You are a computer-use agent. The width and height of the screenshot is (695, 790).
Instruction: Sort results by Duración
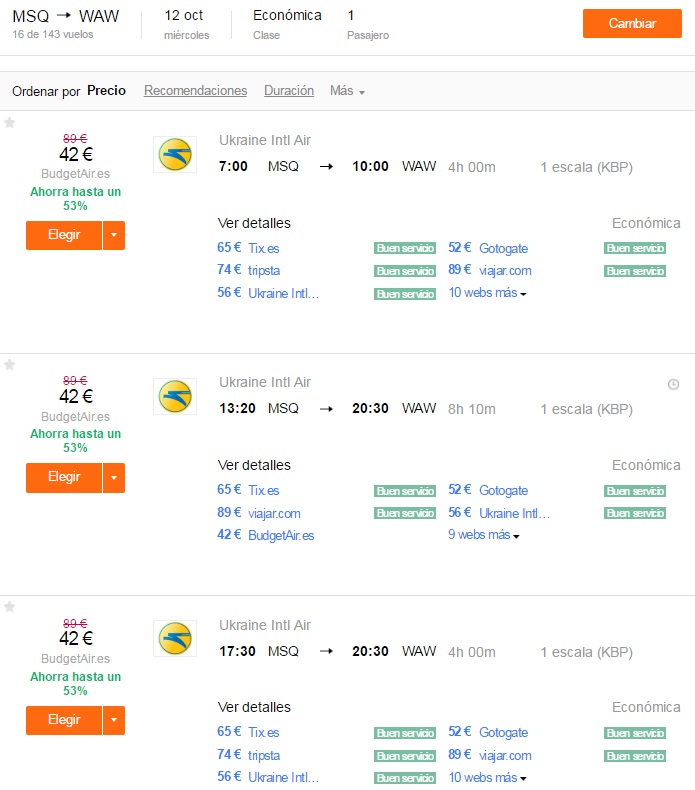point(289,91)
